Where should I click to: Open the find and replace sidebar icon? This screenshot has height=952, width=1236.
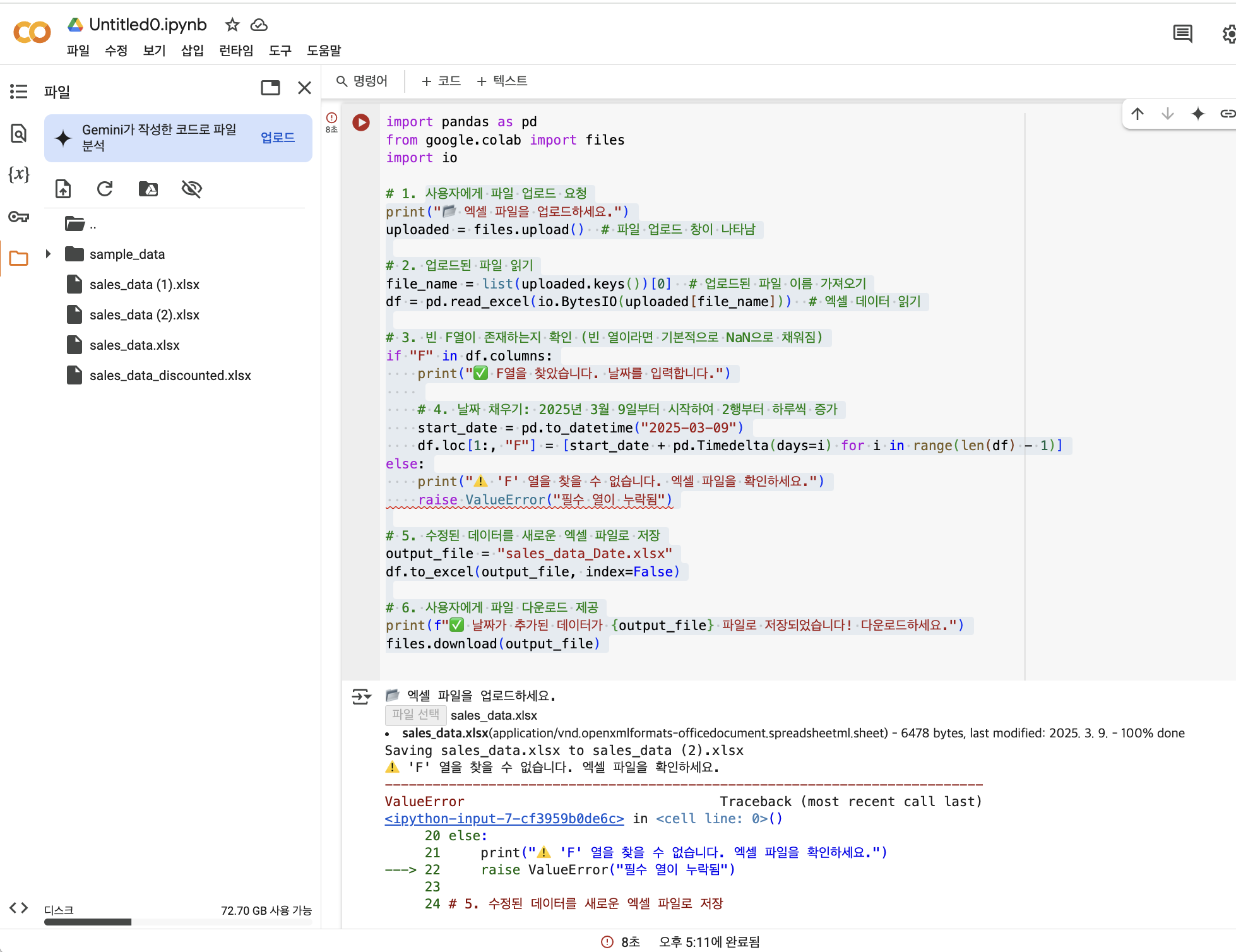point(19,133)
